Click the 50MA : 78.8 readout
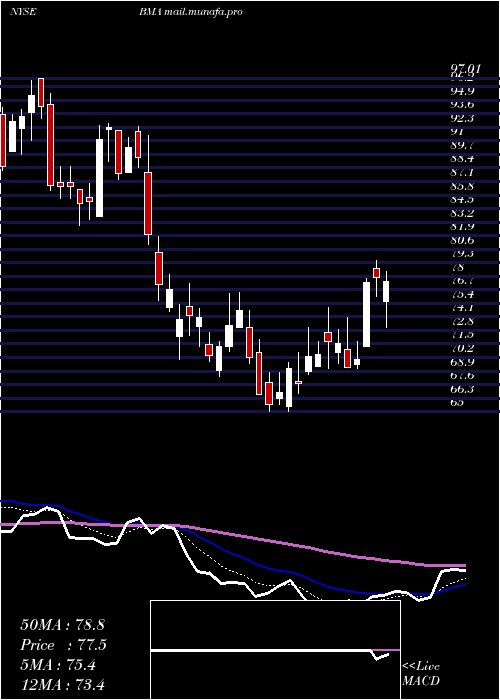The image size is (500, 700). pyautogui.click(x=62, y=625)
